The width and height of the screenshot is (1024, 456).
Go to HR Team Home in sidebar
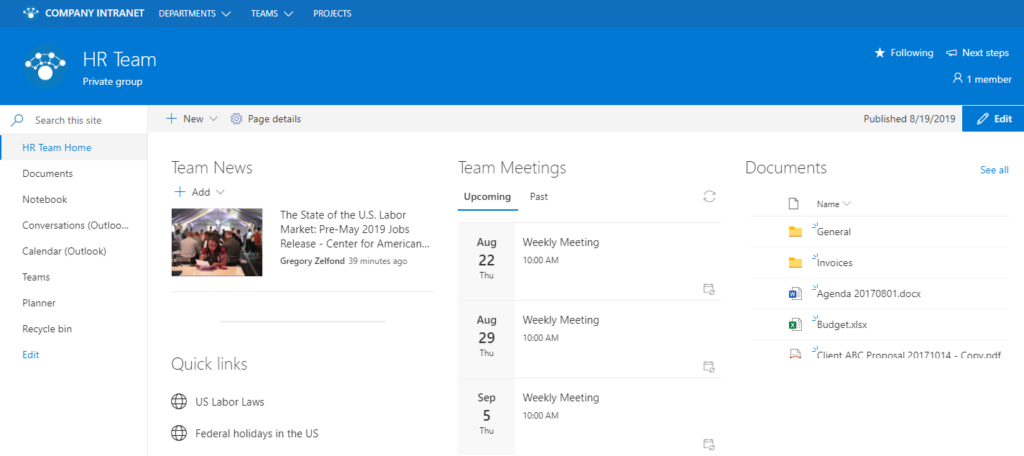(57, 148)
